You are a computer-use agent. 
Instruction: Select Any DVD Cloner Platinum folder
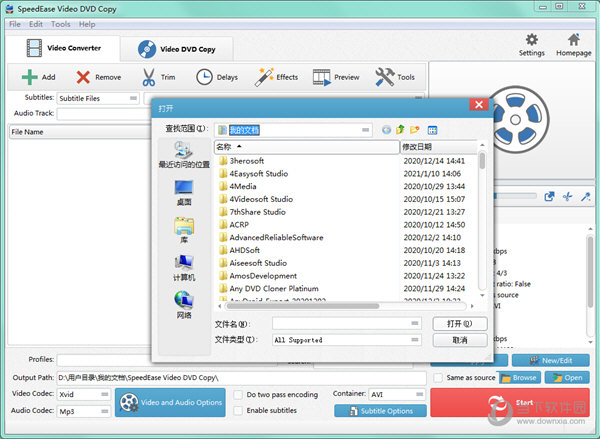pos(274,289)
